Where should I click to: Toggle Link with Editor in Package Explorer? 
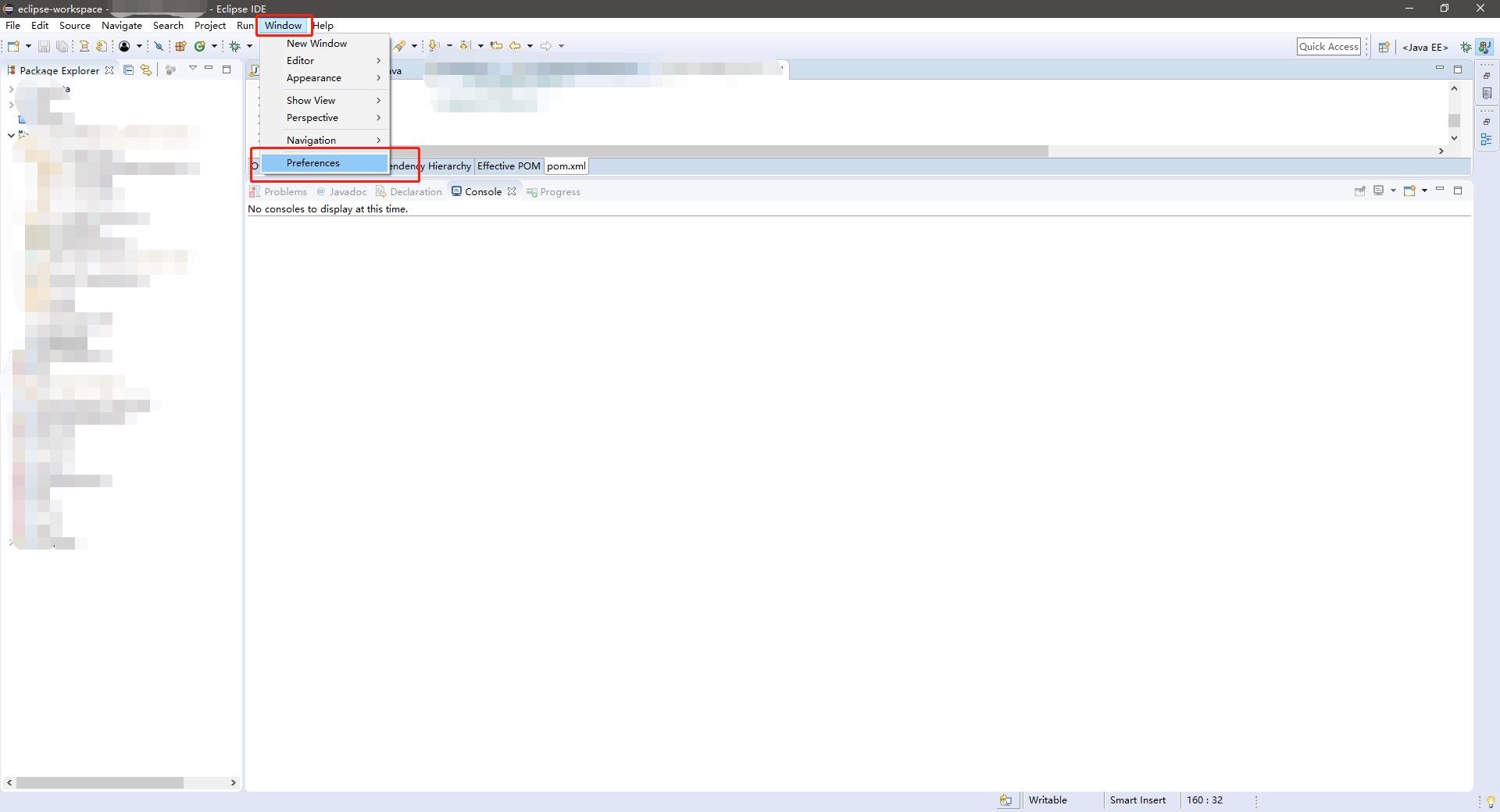146,69
